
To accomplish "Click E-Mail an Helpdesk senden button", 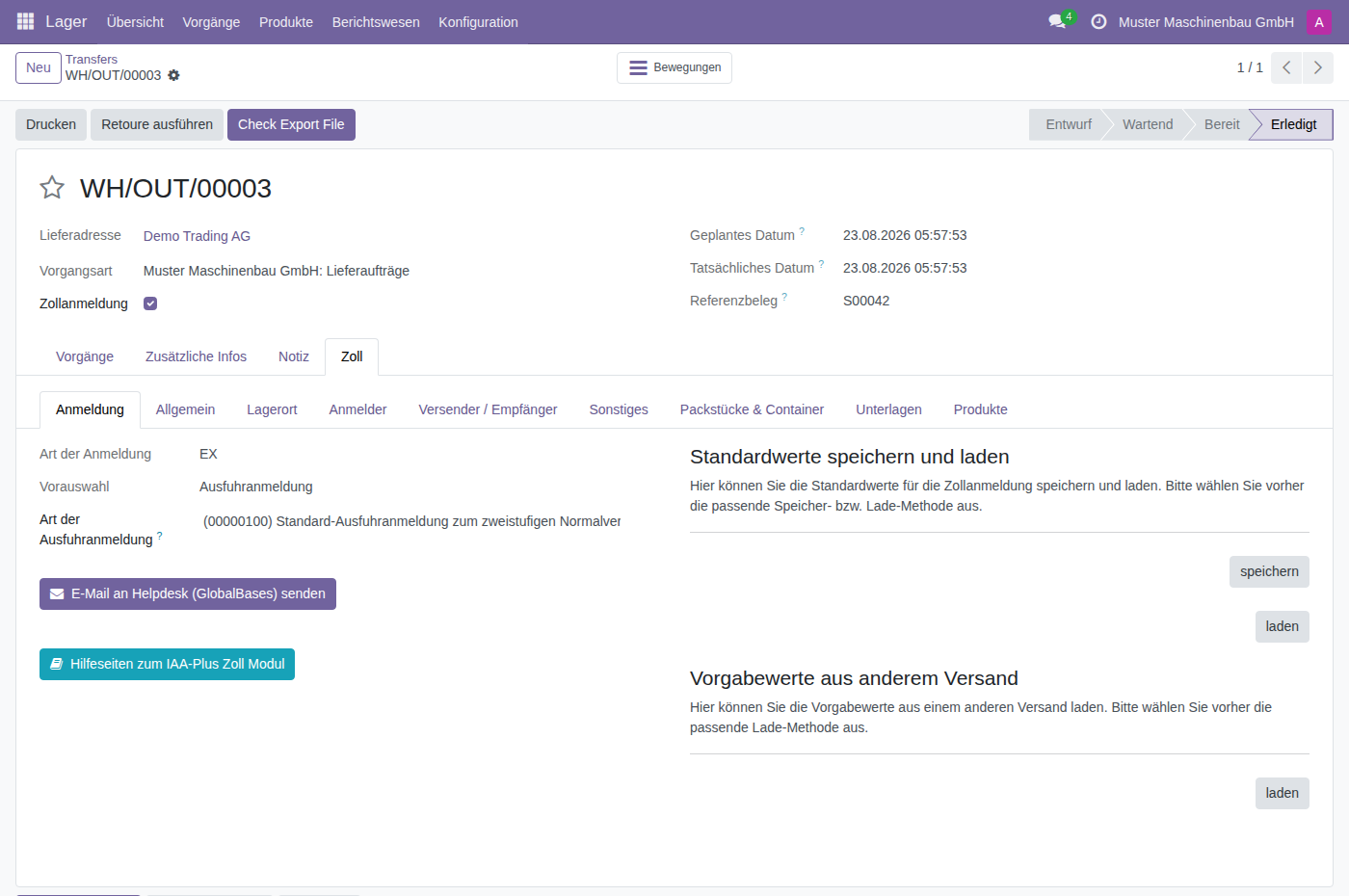I will coord(188,593).
